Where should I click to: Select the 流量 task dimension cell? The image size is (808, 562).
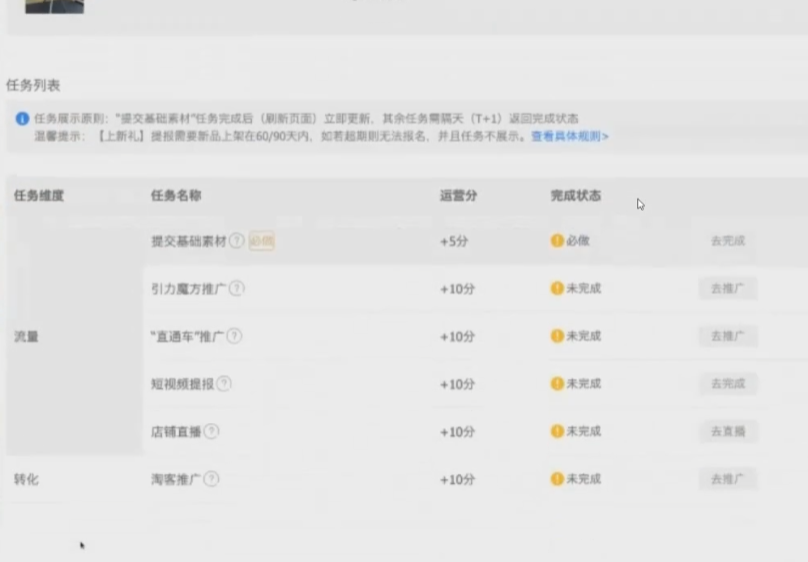(x=27, y=337)
